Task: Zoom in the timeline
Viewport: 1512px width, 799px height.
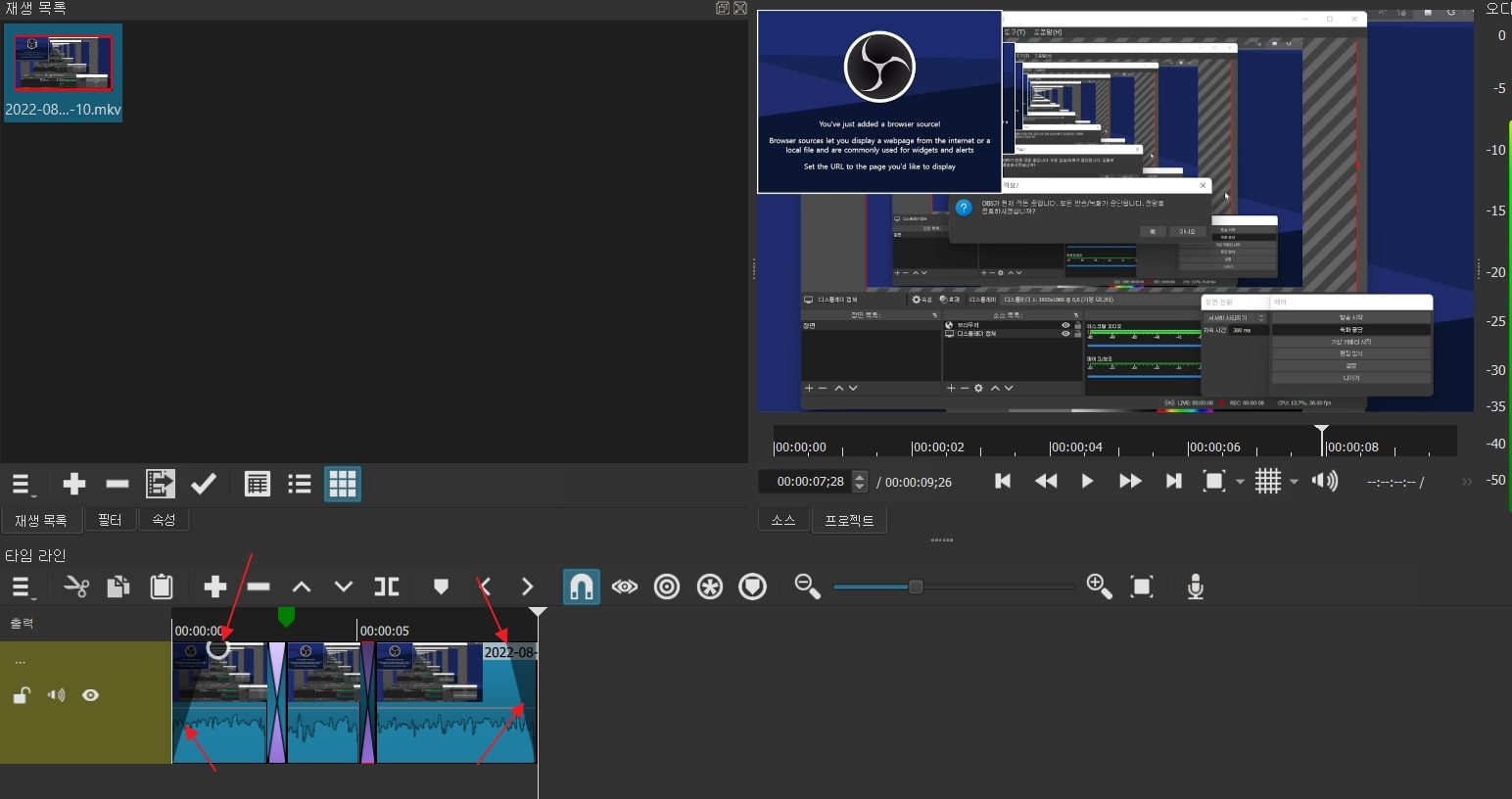Action: point(1099,587)
